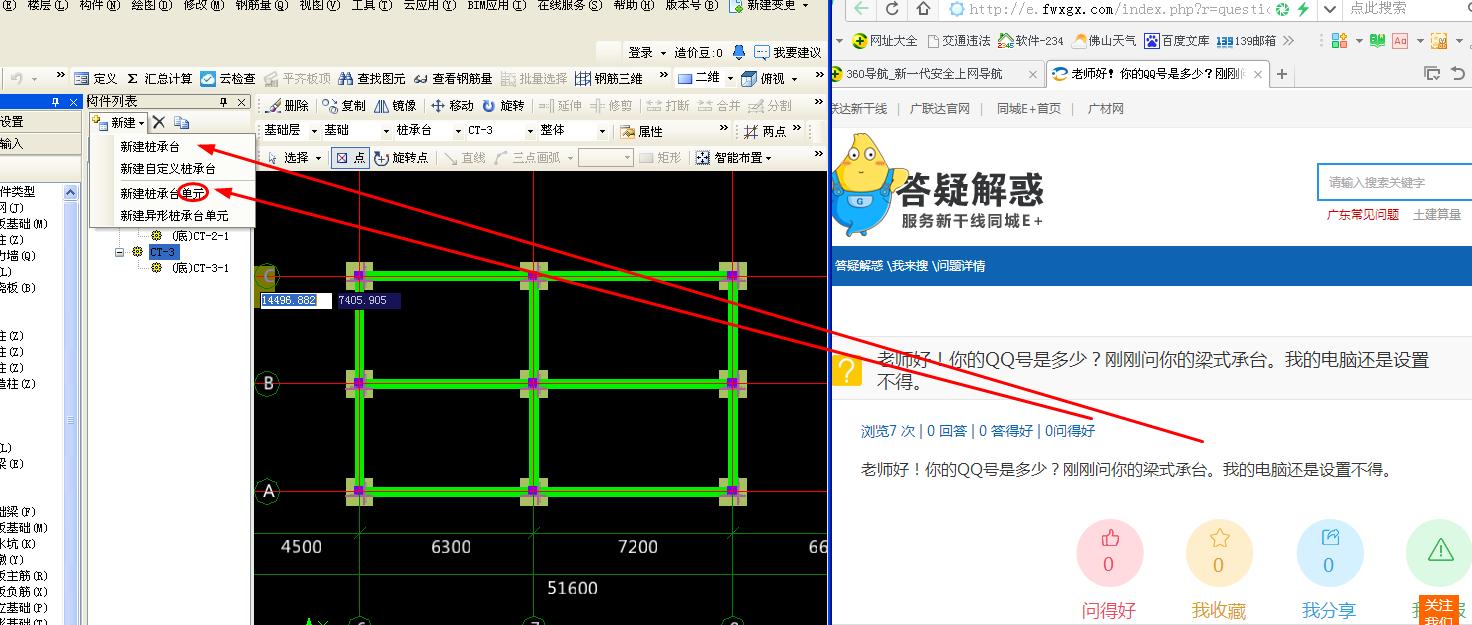Open 百度文库 bookmark
Image resolution: width=1472 pixels, height=625 pixels.
tap(1177, 41)
